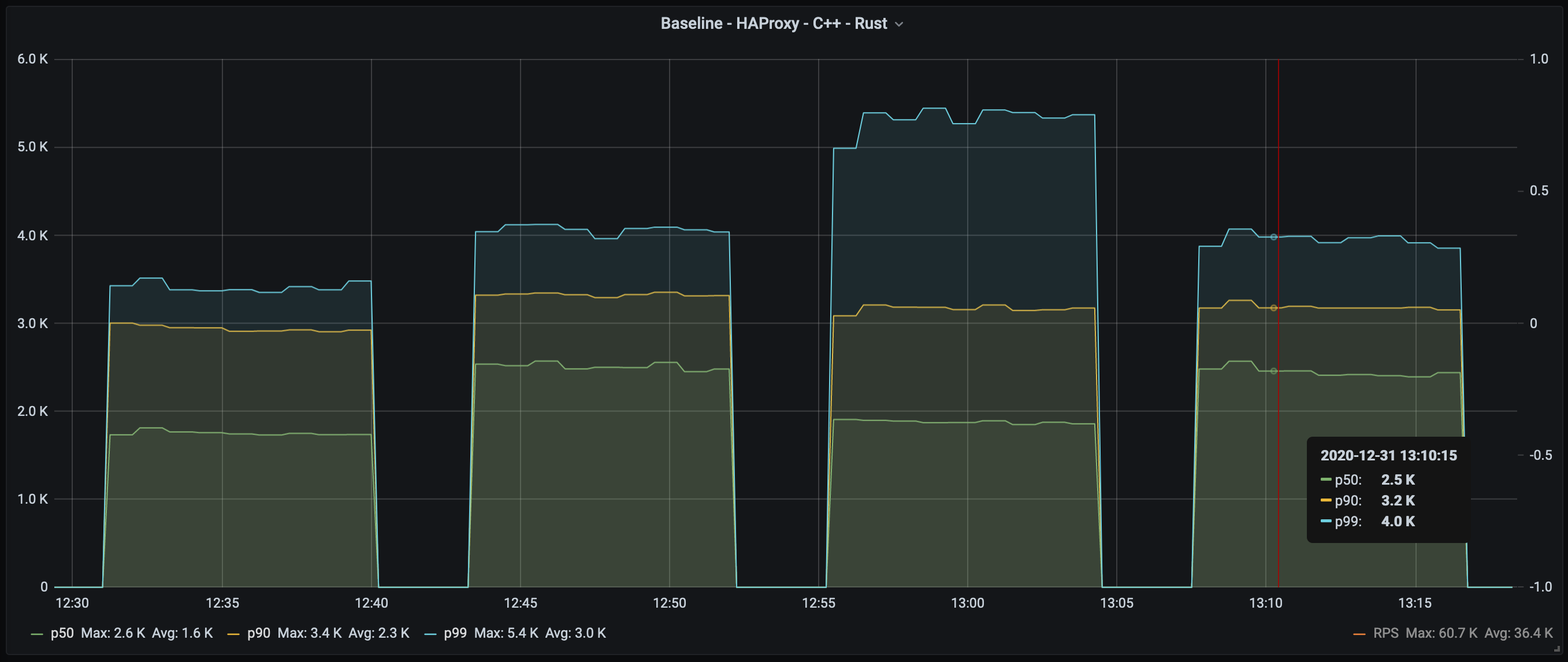
Task: Click the 13:00 time axis label
Action: (x=967, y=603)
